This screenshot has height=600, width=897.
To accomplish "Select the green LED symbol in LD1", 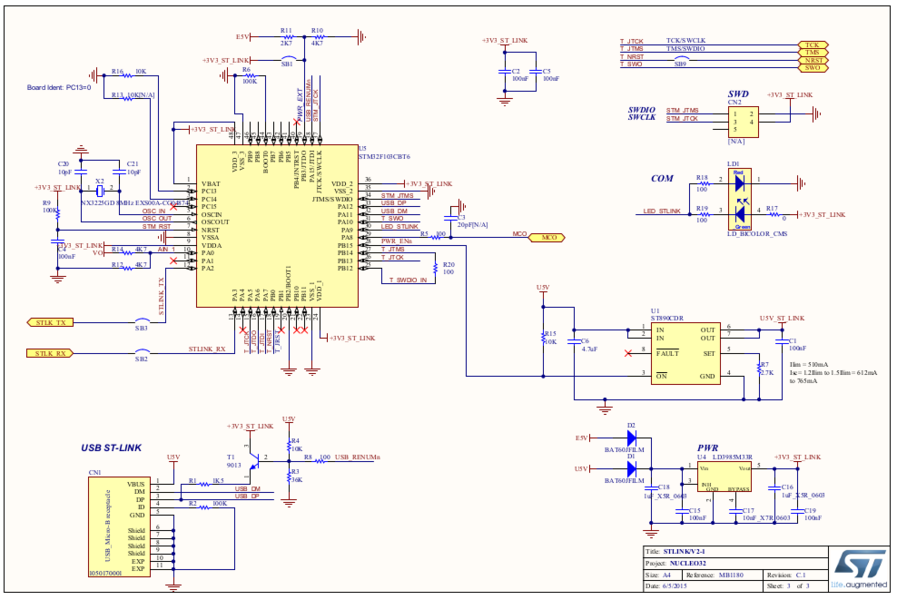I will pyautogui.click(x=739, y=211).
